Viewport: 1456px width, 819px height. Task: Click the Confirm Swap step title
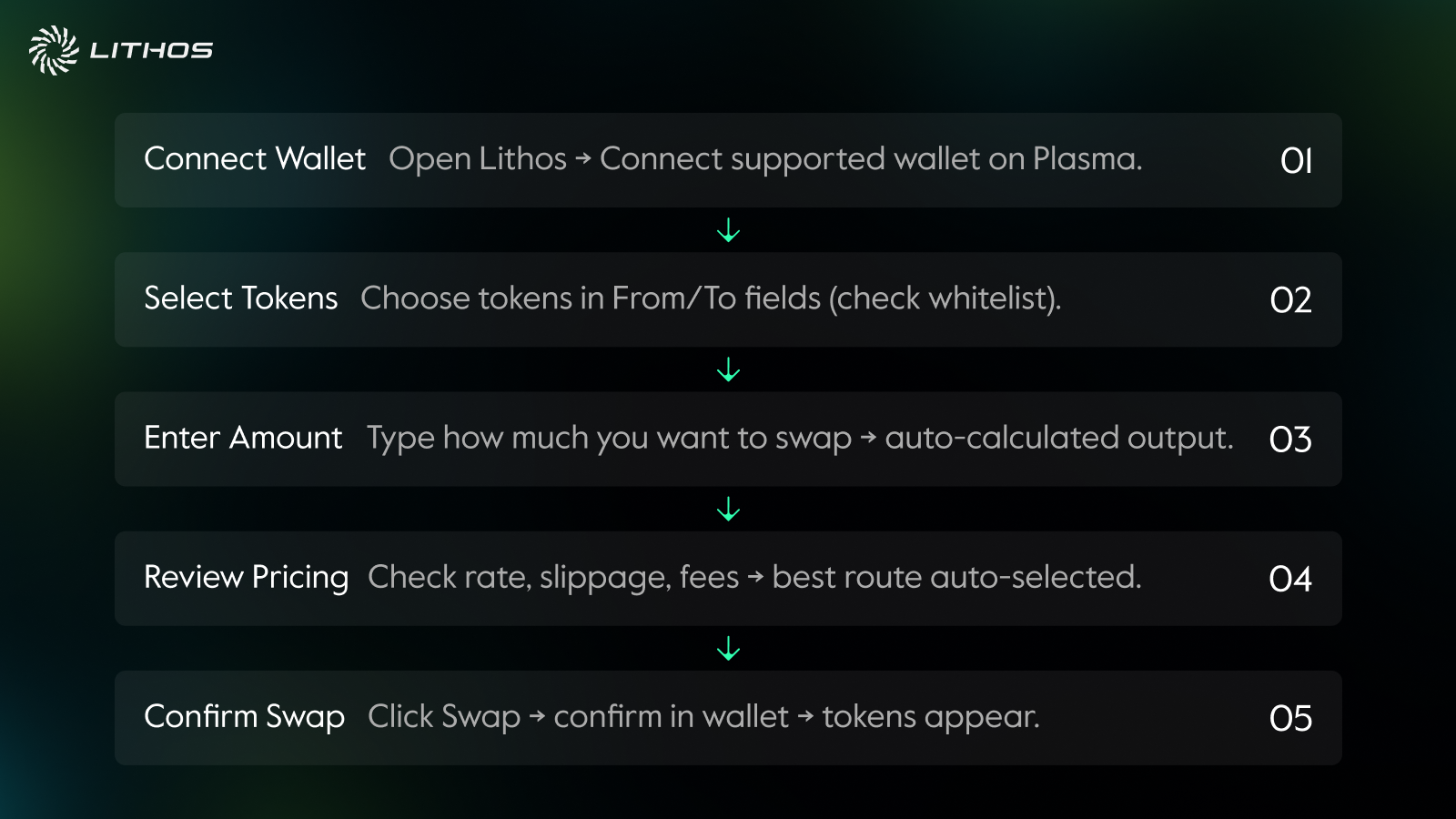coord(244,717)
